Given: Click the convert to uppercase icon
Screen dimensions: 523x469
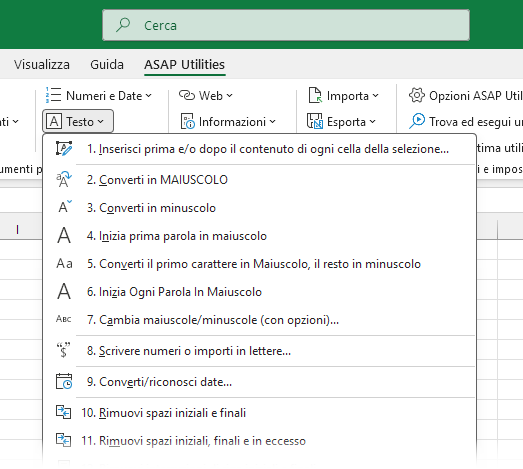Looking at the screenshot, I should (x=64, y=179).
